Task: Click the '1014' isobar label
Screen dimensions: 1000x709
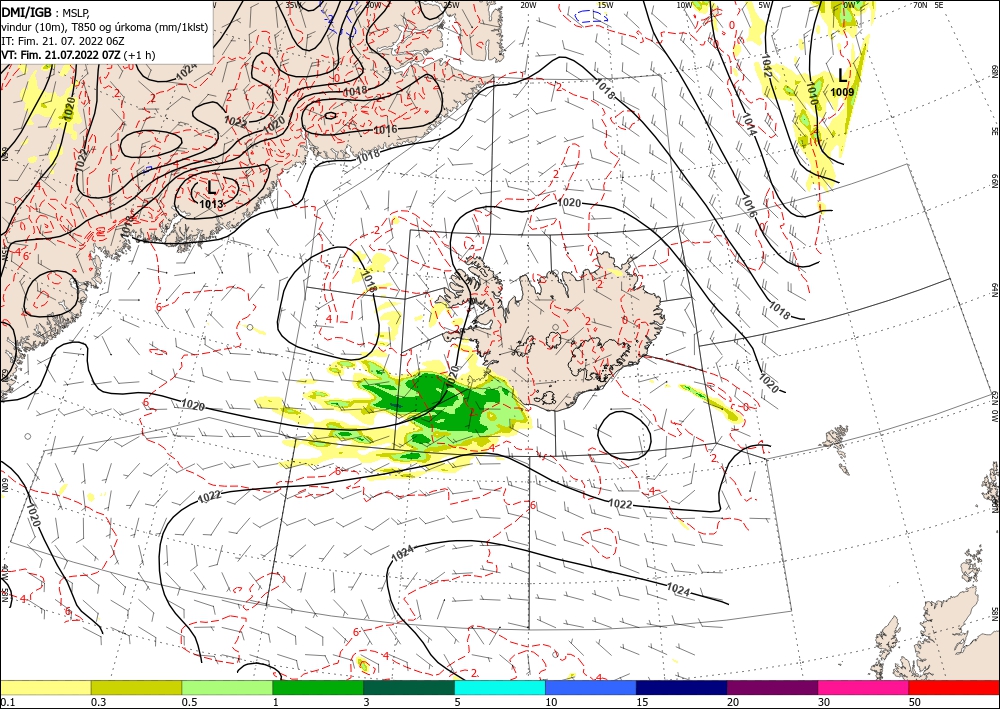Action: (748, 123)
